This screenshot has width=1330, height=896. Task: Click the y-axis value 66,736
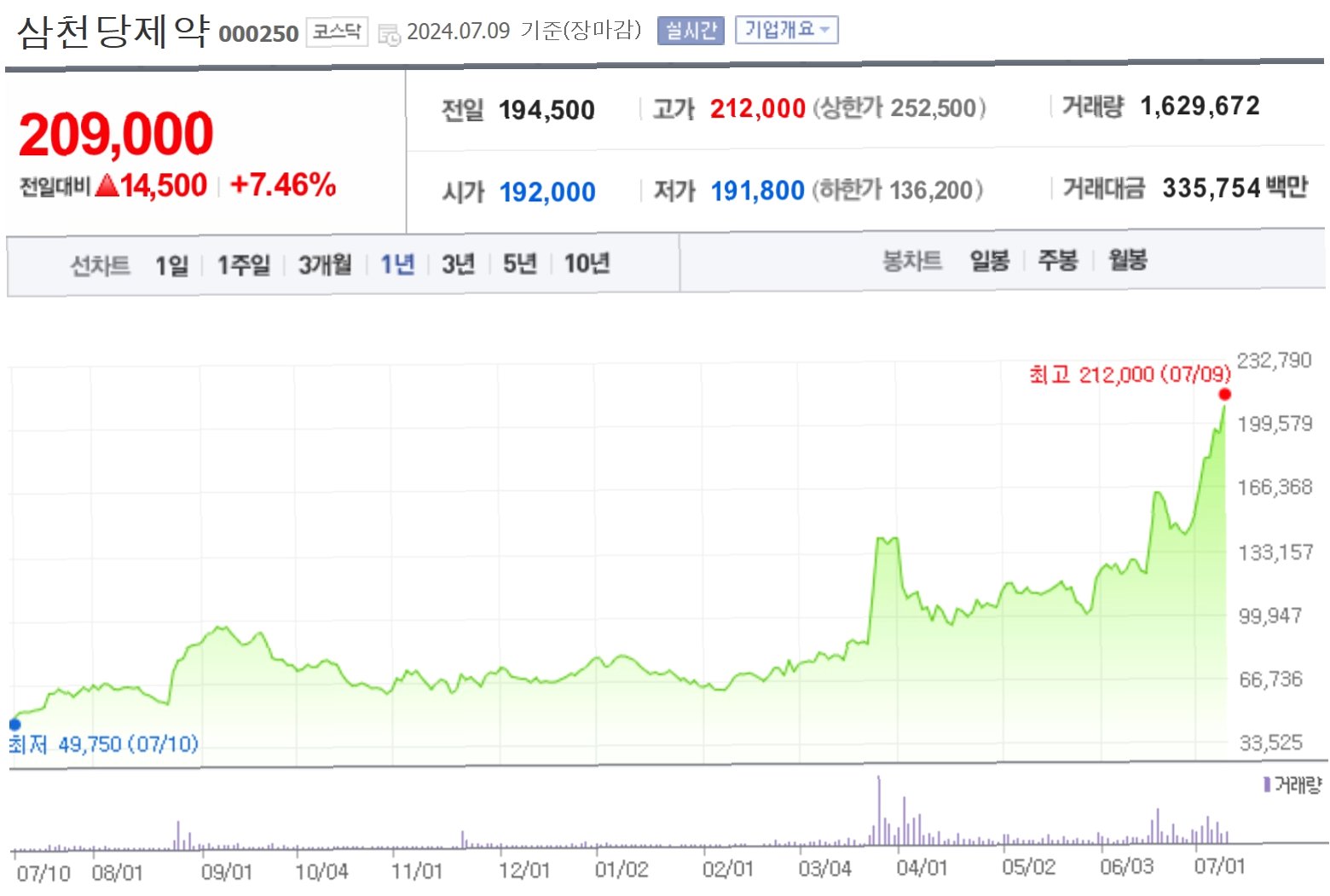[1271, 679]
